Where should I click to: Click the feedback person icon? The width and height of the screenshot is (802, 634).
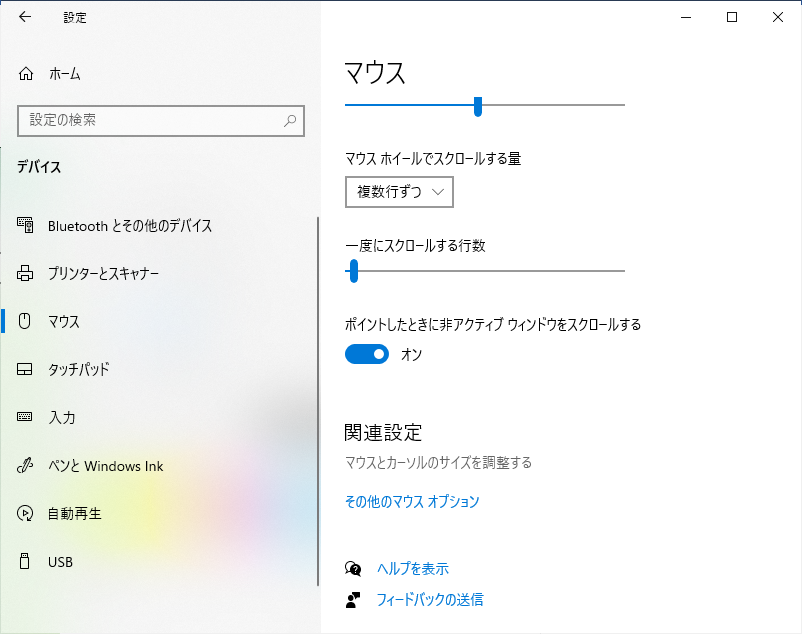(353, 600)
